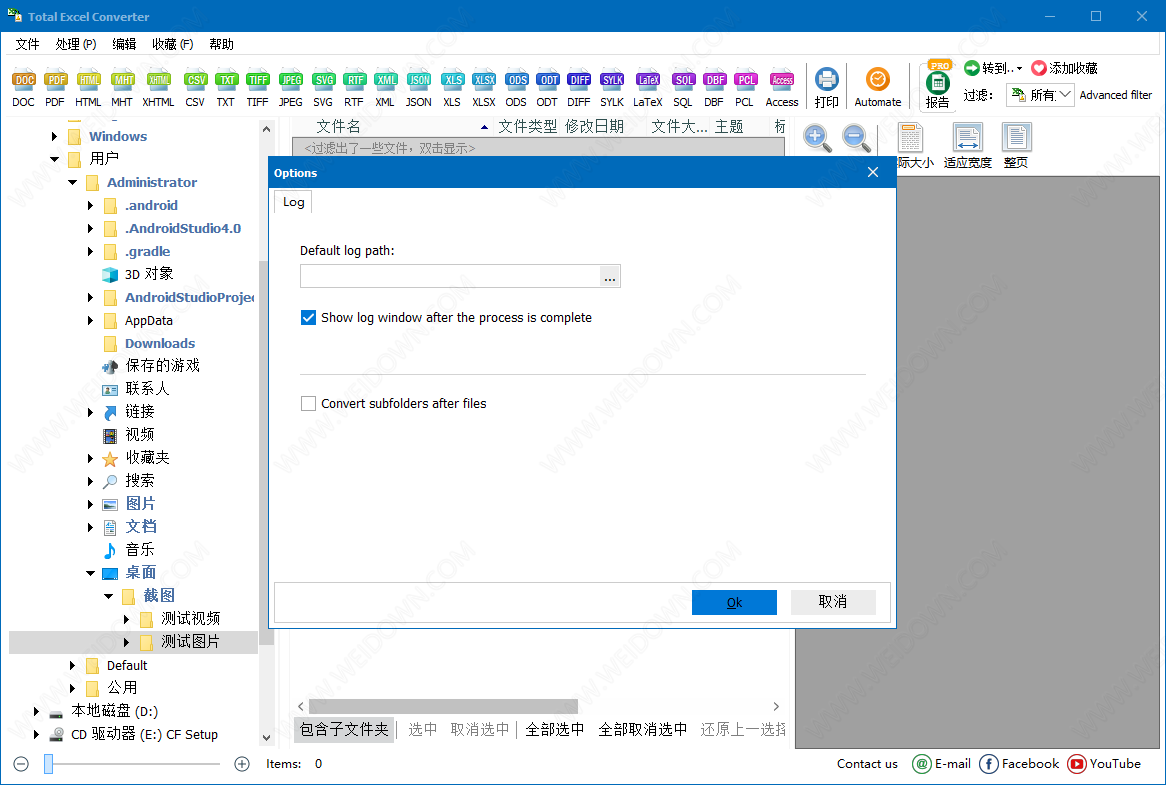This screenshot has width=1166, height=785.
Task: Select Access format icon
Action: tap(782, 88)
